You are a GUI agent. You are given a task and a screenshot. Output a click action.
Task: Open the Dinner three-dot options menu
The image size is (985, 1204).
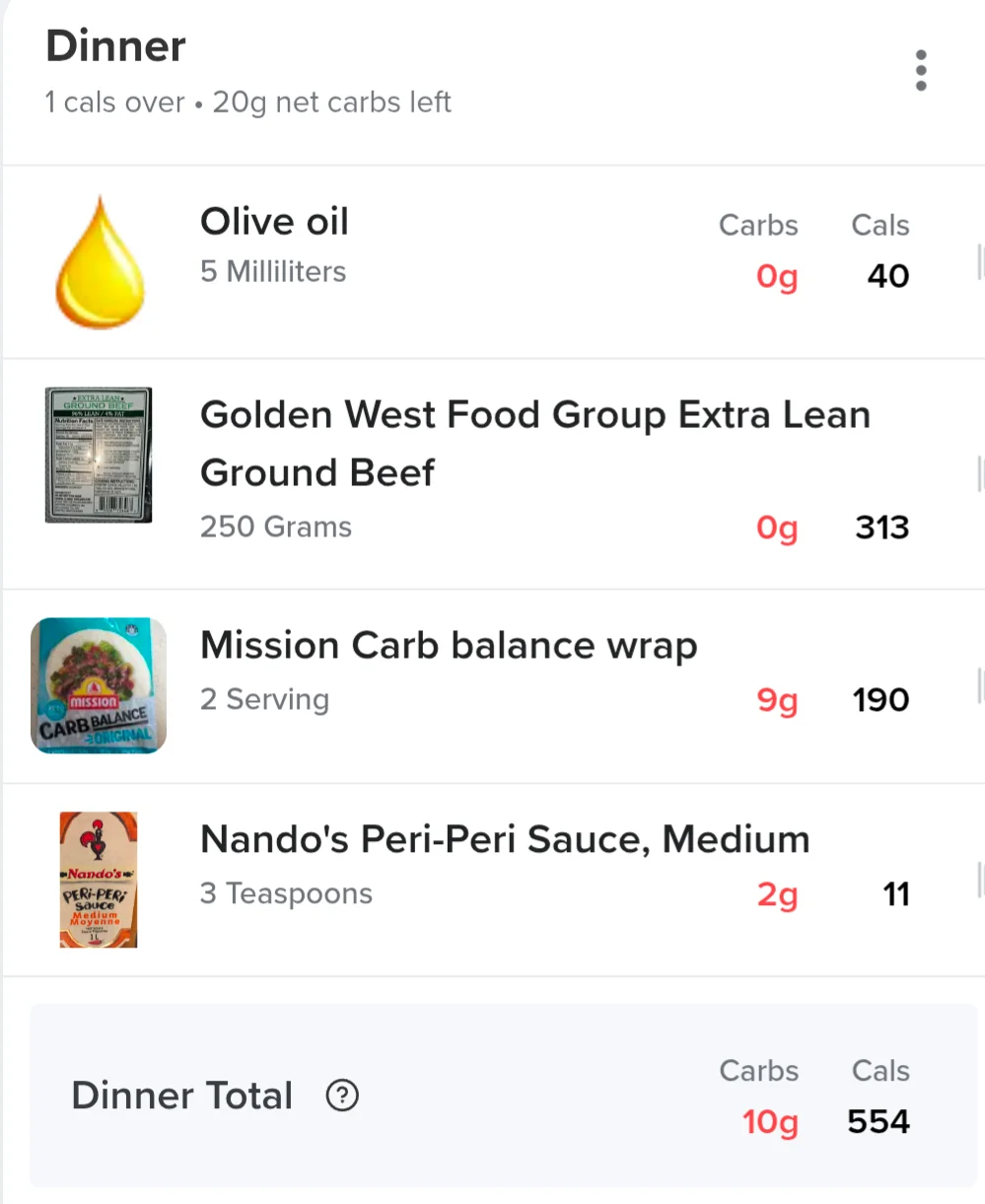(x=921, y=71)
